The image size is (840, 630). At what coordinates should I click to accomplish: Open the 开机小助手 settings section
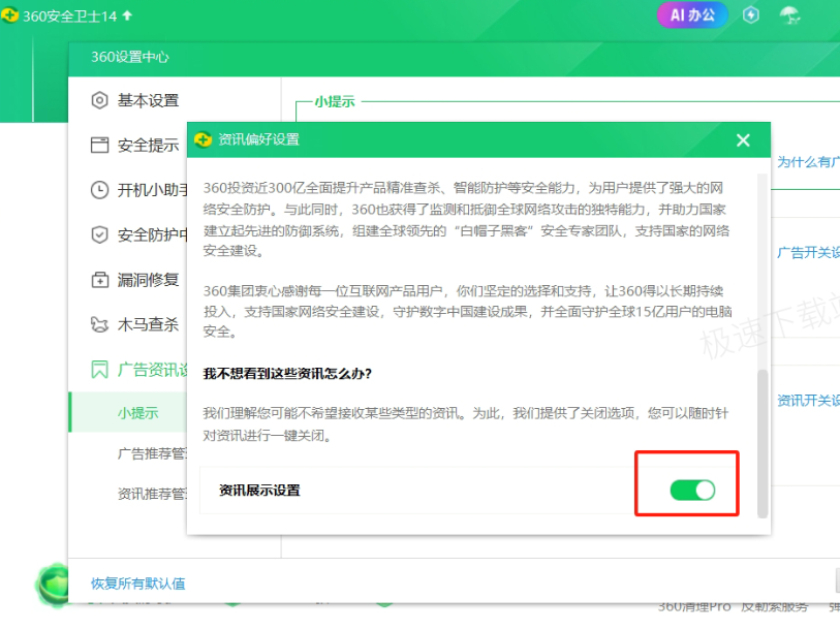tap(153, 190)
